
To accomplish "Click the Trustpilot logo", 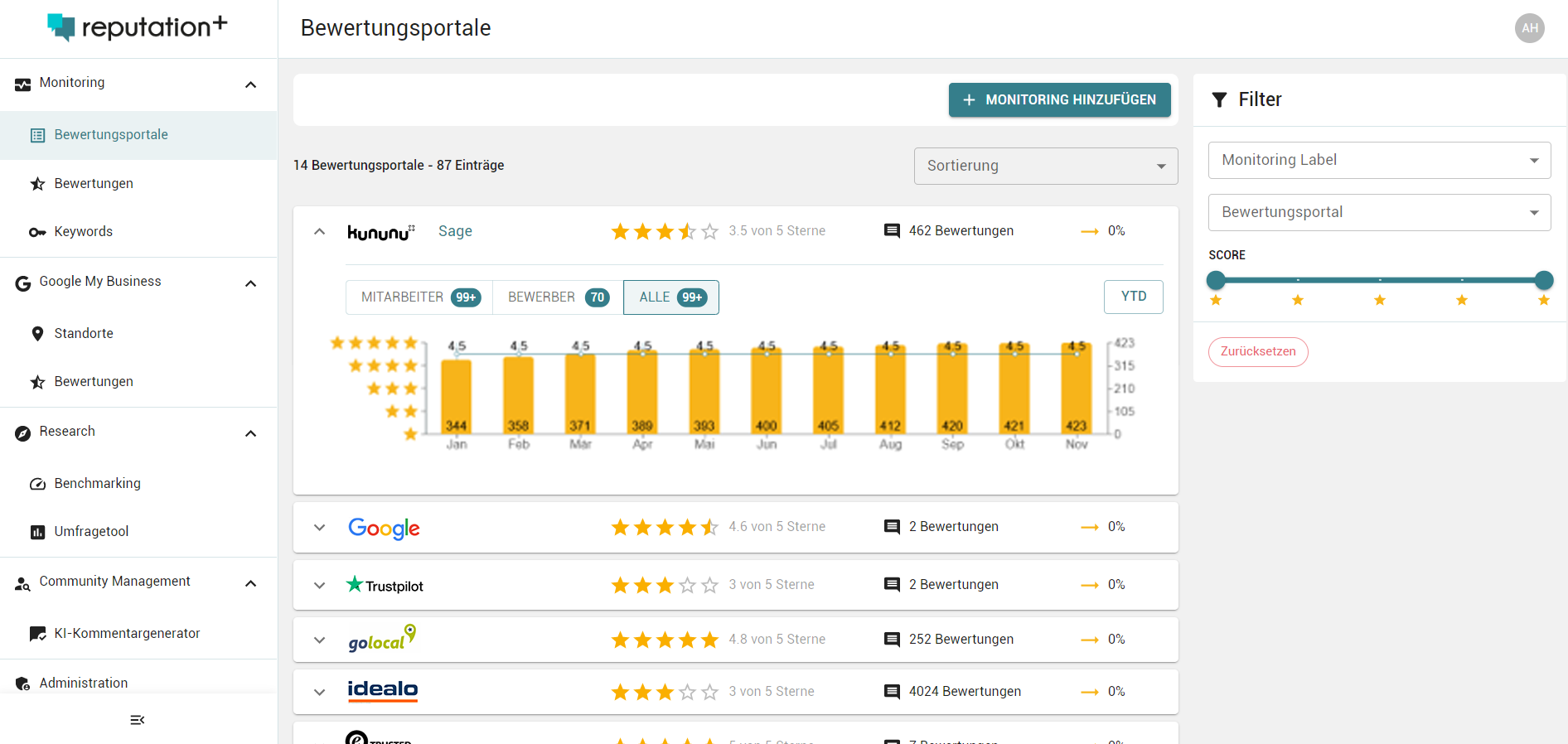I will 385,585.
